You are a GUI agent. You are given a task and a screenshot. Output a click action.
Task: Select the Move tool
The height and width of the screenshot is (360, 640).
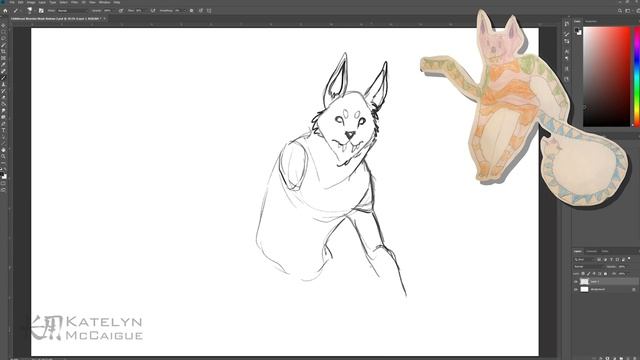click(x=4, y=25)
